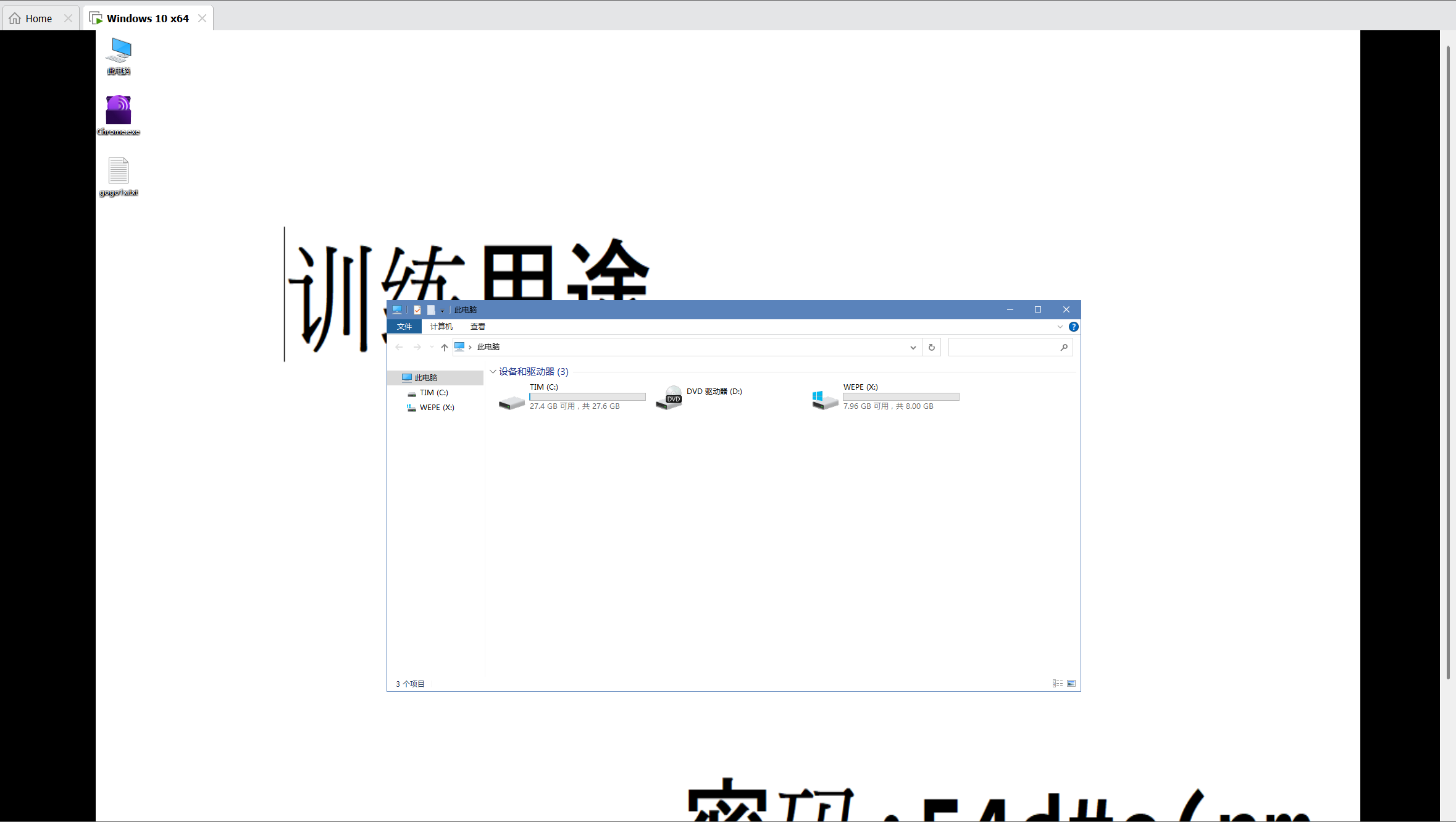Viewport: 1456px width, 822px height.
Task: Collapse the 设备和驱动器 group
Action: click(x=493, y=372)
